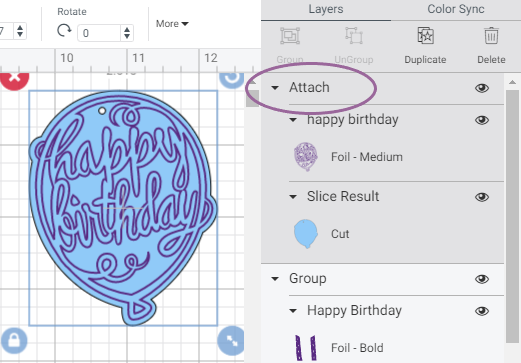The width and height of the screenshot is (521, 363).
Task: Click the Rotate arrow icon
Action: pos(64,31)
